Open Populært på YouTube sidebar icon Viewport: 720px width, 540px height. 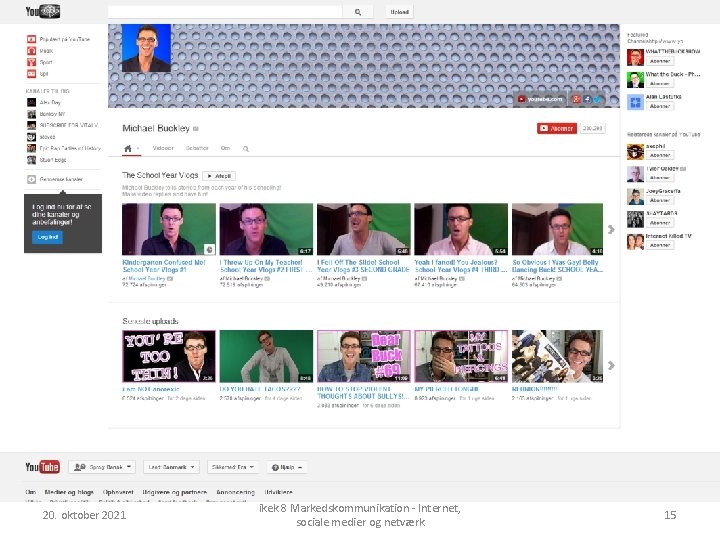pyautogui.click(x=31, y=39)
